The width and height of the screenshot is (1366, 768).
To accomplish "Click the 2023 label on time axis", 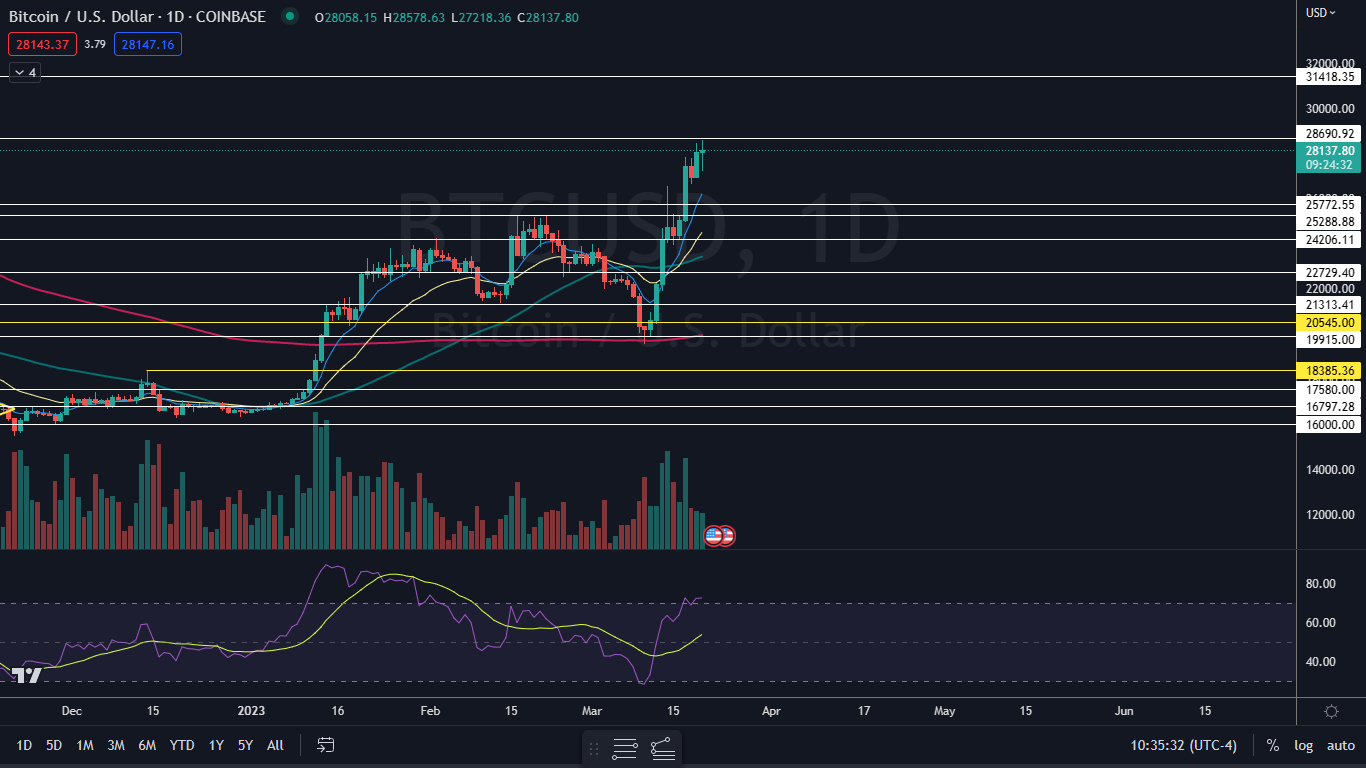I will coord(251,711).
